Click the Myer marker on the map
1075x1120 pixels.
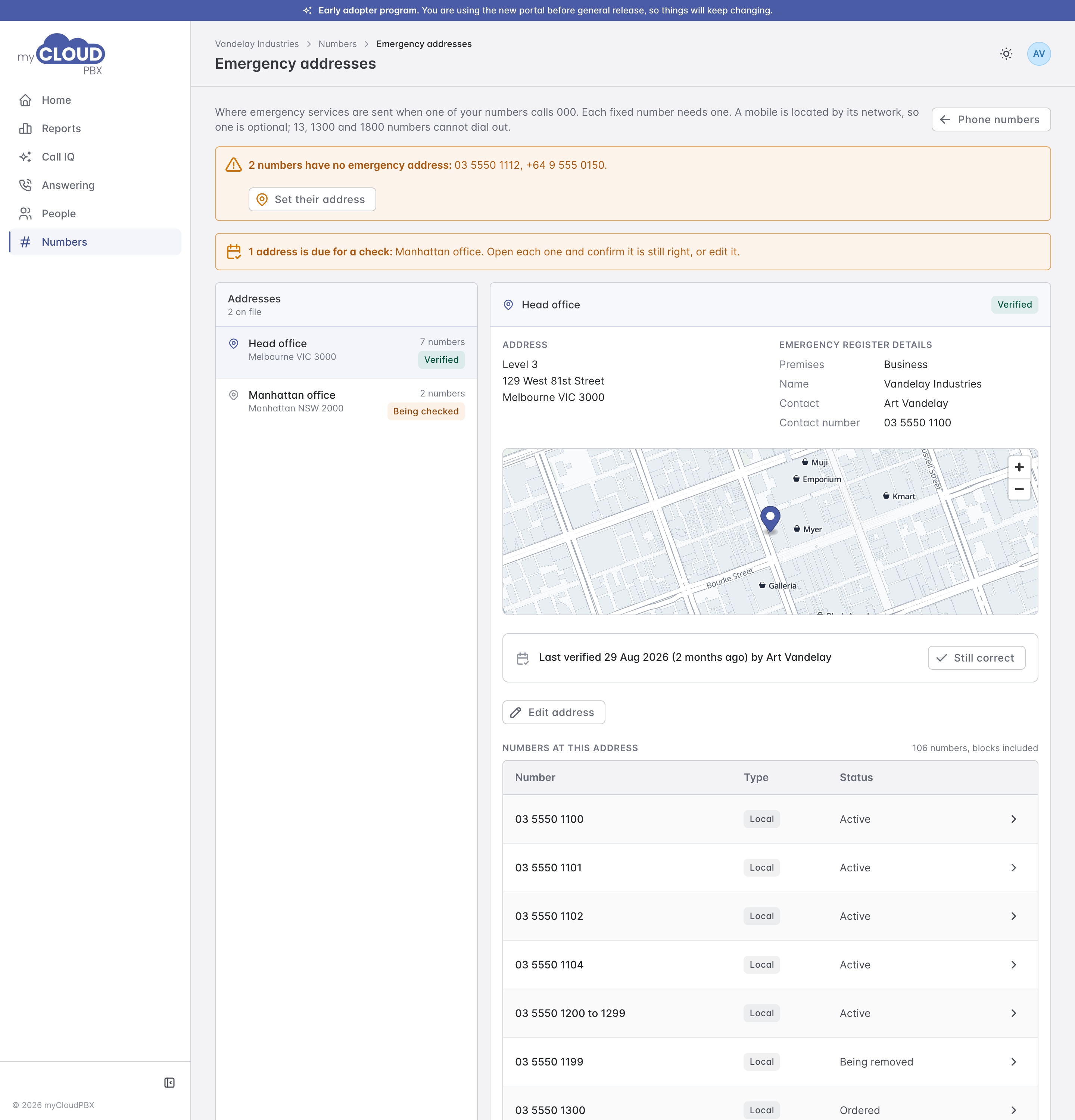pyautogui.click(x=808, y=529)
